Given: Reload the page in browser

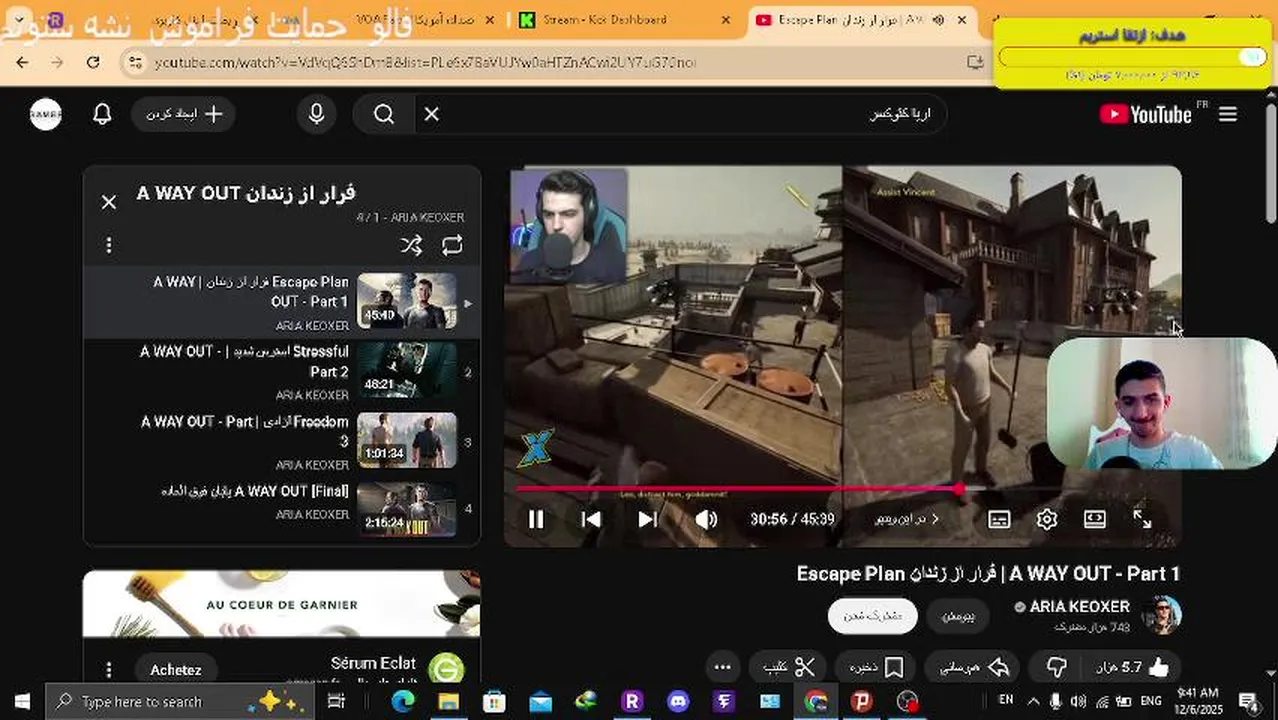Looking at the screenshot, I should pyautogui.click(x=93, y=62).
